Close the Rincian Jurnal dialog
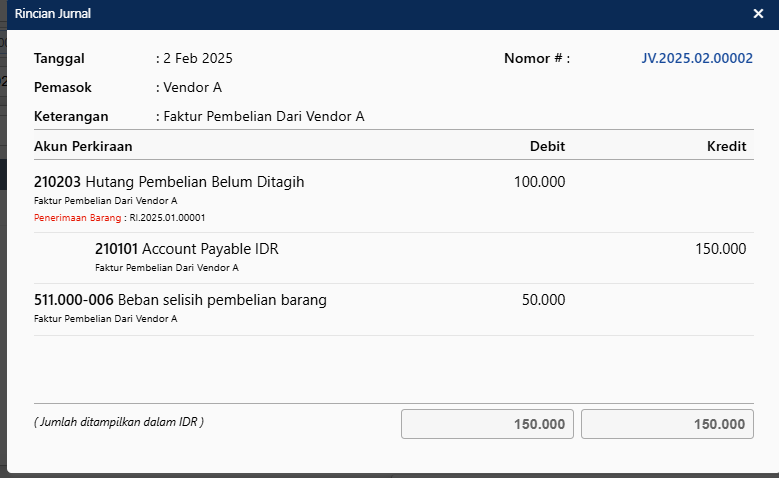This screenshot has height=478, width=779. (x=758, y=14)
